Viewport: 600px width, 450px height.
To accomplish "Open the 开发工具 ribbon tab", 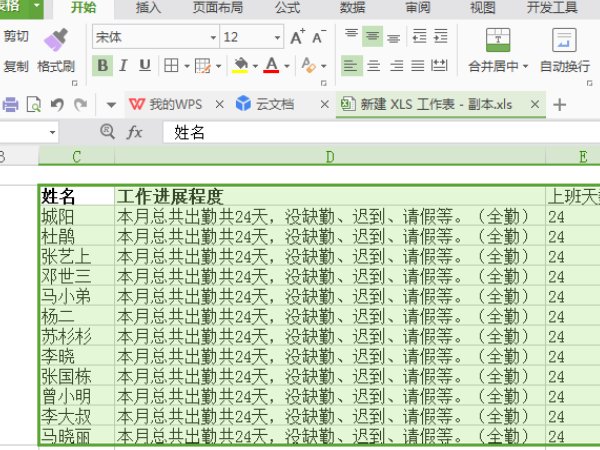I will [552, 8].
